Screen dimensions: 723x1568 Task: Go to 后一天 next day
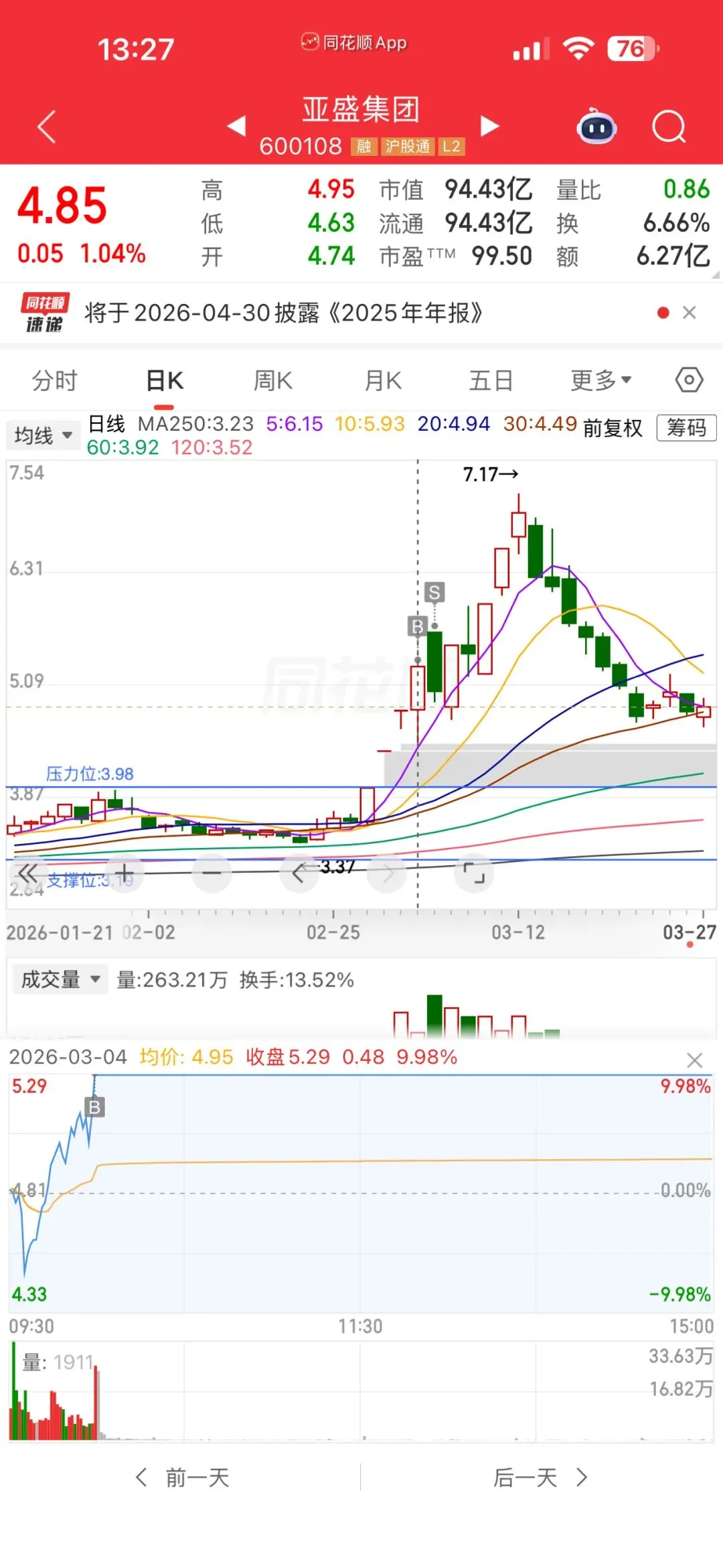click(541, 1477)
